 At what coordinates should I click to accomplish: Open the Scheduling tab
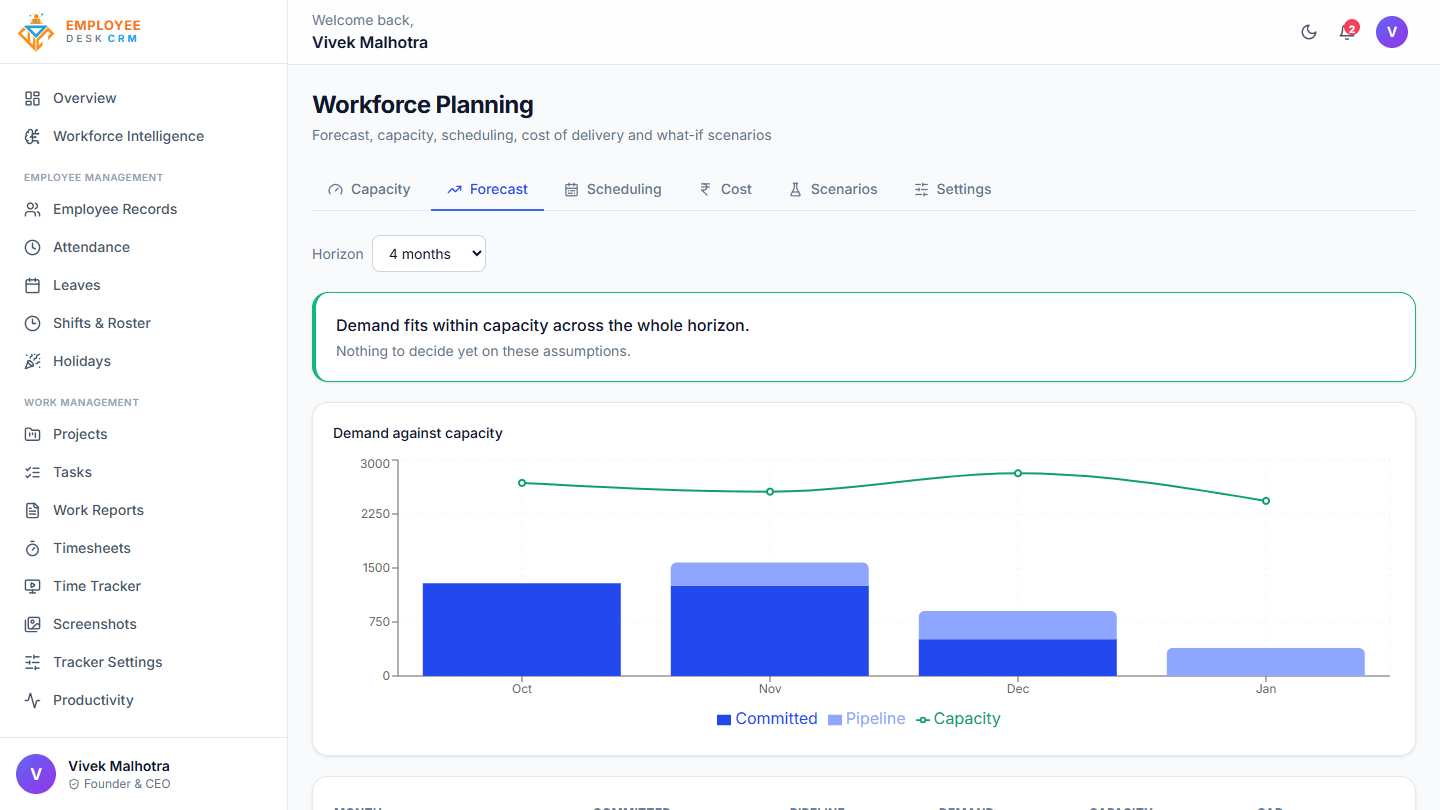pyautogui.click(x=613, y=189)
